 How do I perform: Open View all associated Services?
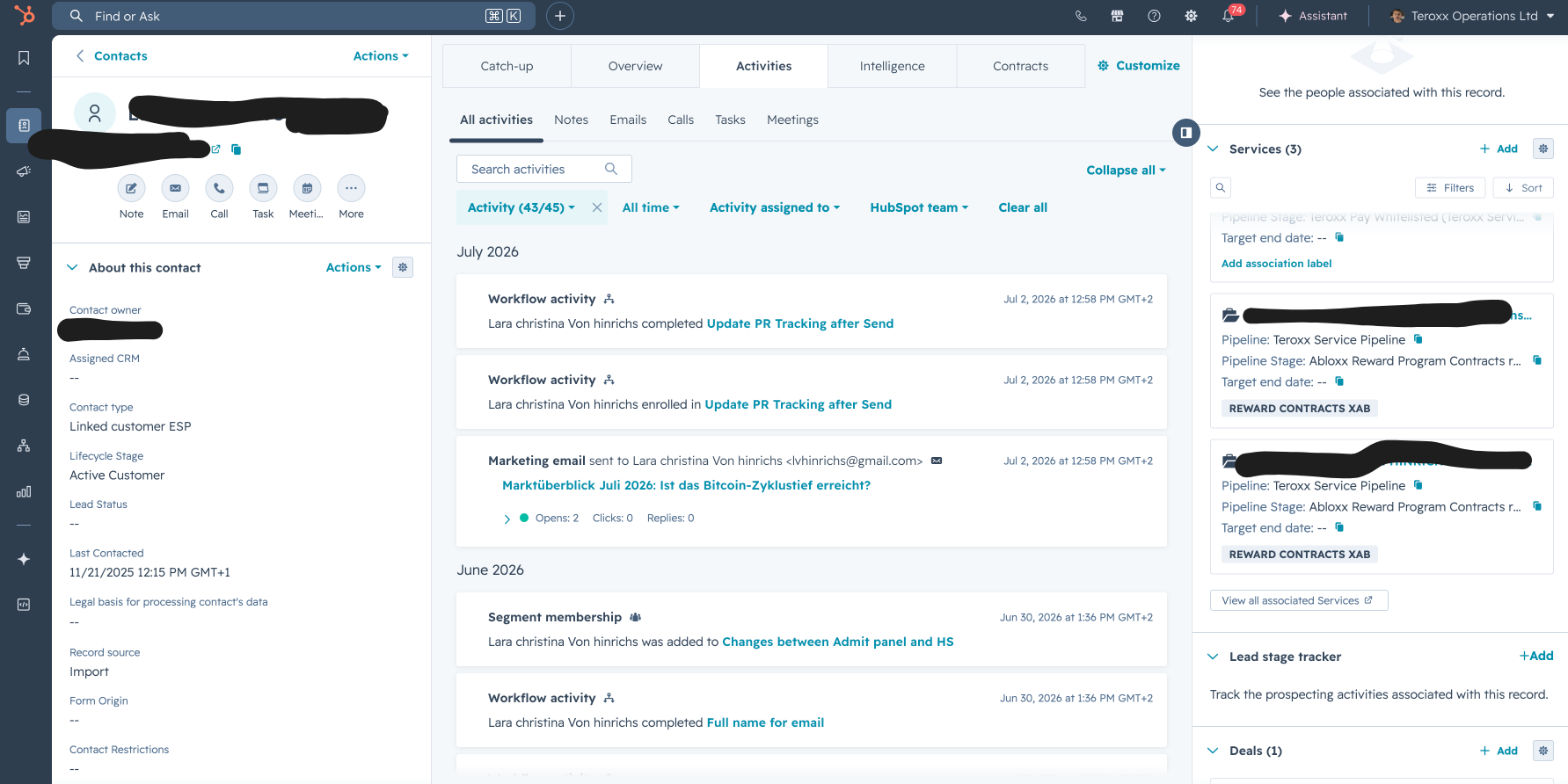click(1299, 600)
